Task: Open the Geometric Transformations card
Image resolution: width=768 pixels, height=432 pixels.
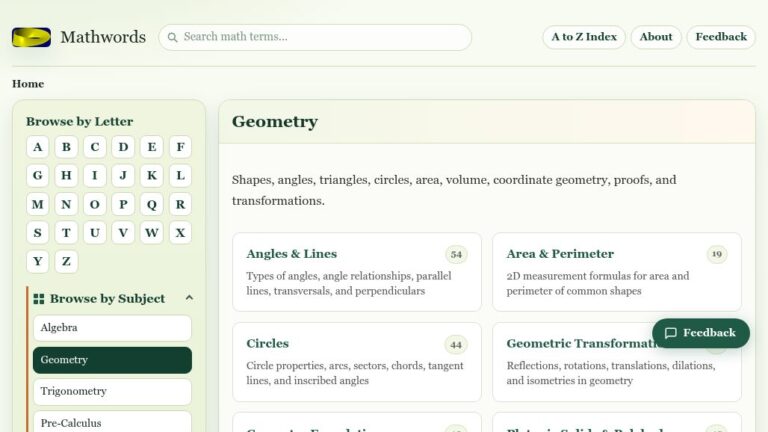Action: coord(617,362)
